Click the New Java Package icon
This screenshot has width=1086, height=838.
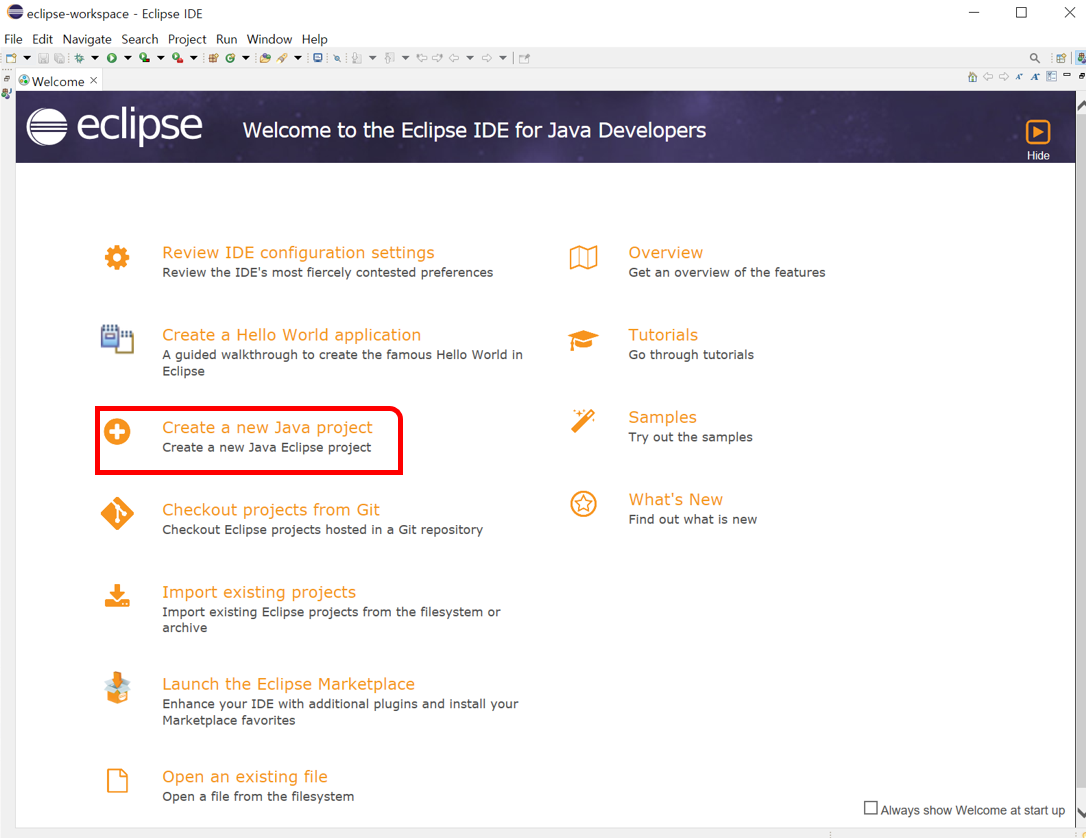(213, 58)
